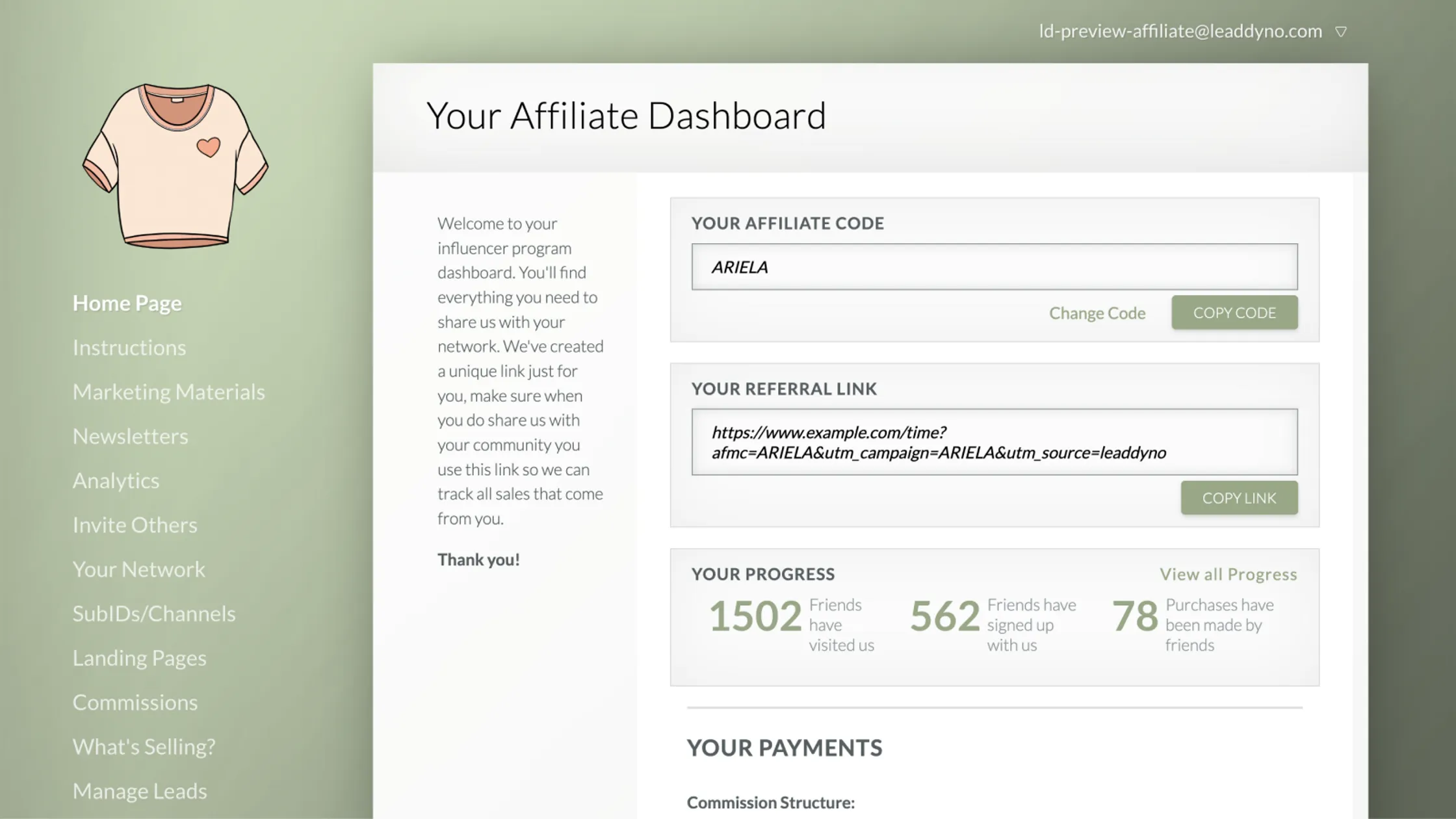The image size is (1456, 819).
Task: Click the Change Code link
Action: [1097, 313]
